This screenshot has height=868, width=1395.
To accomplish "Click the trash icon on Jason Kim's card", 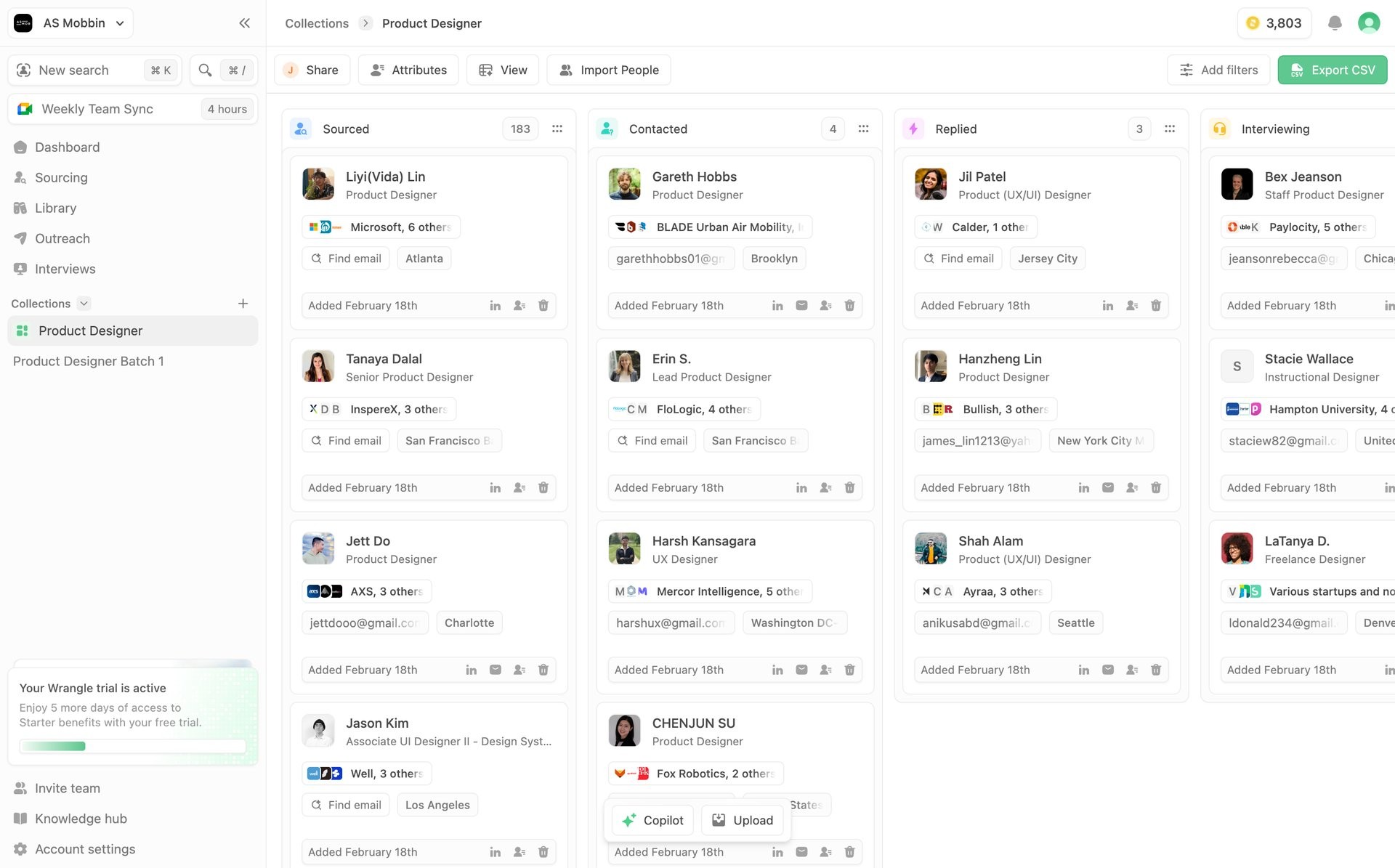I will pyautogui.click(x=543, y=853).
